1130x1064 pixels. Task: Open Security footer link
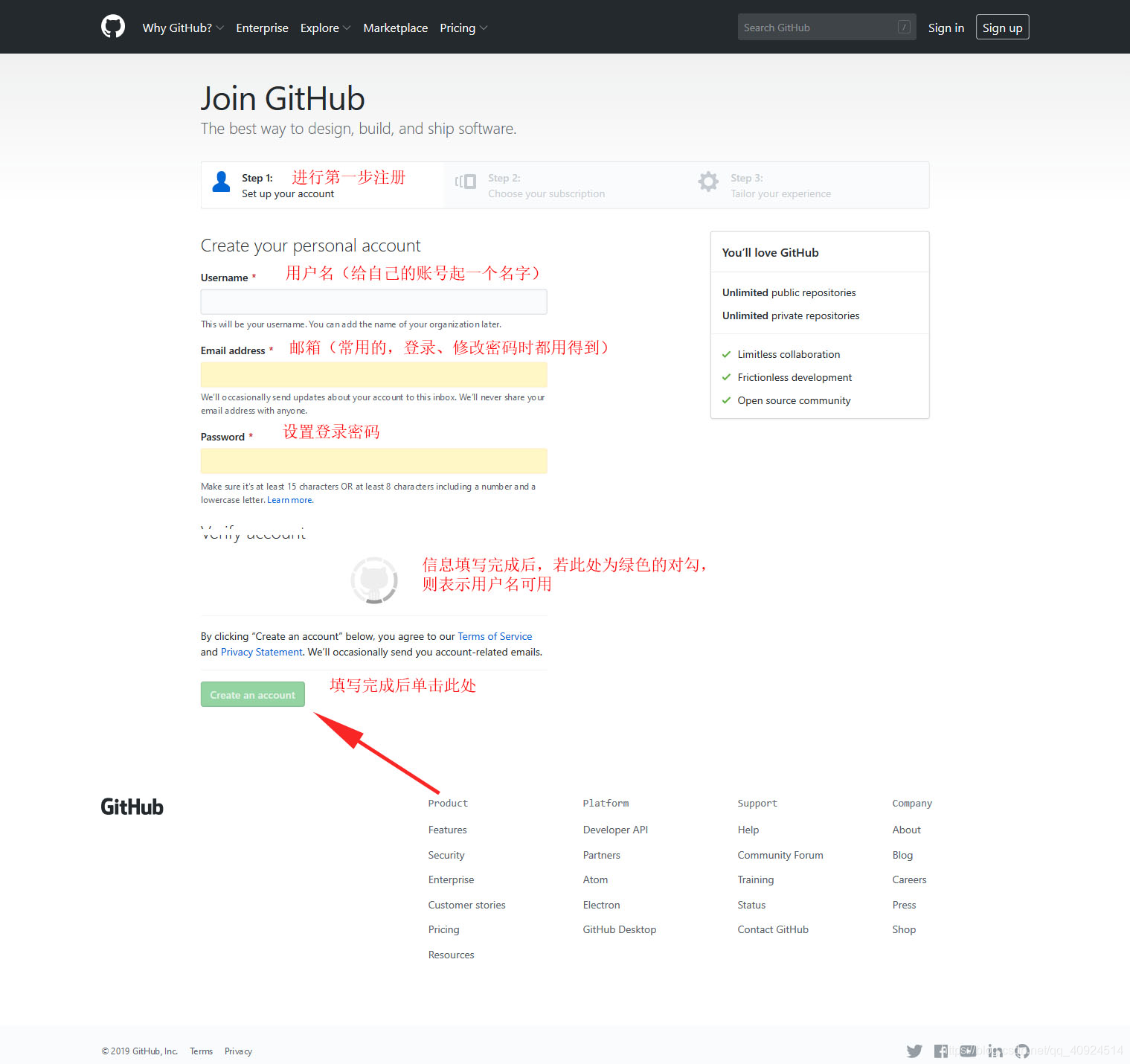pos(446,855)
